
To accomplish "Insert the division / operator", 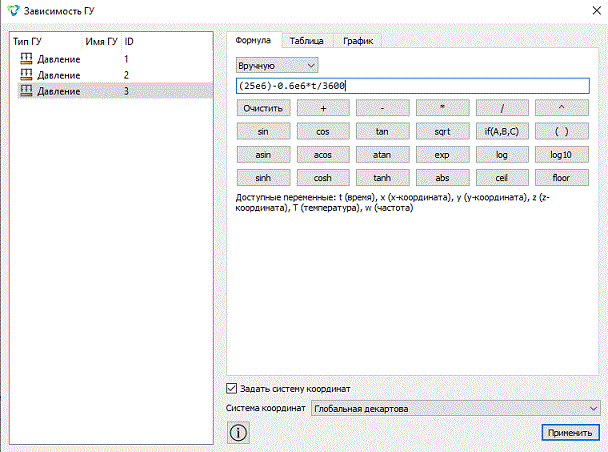I will point(502,108).
